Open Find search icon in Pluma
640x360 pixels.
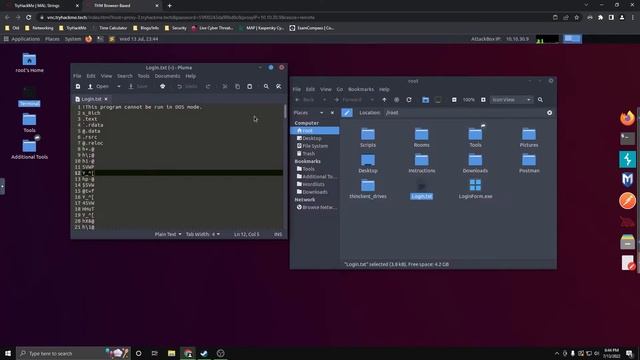click(266, 87)
